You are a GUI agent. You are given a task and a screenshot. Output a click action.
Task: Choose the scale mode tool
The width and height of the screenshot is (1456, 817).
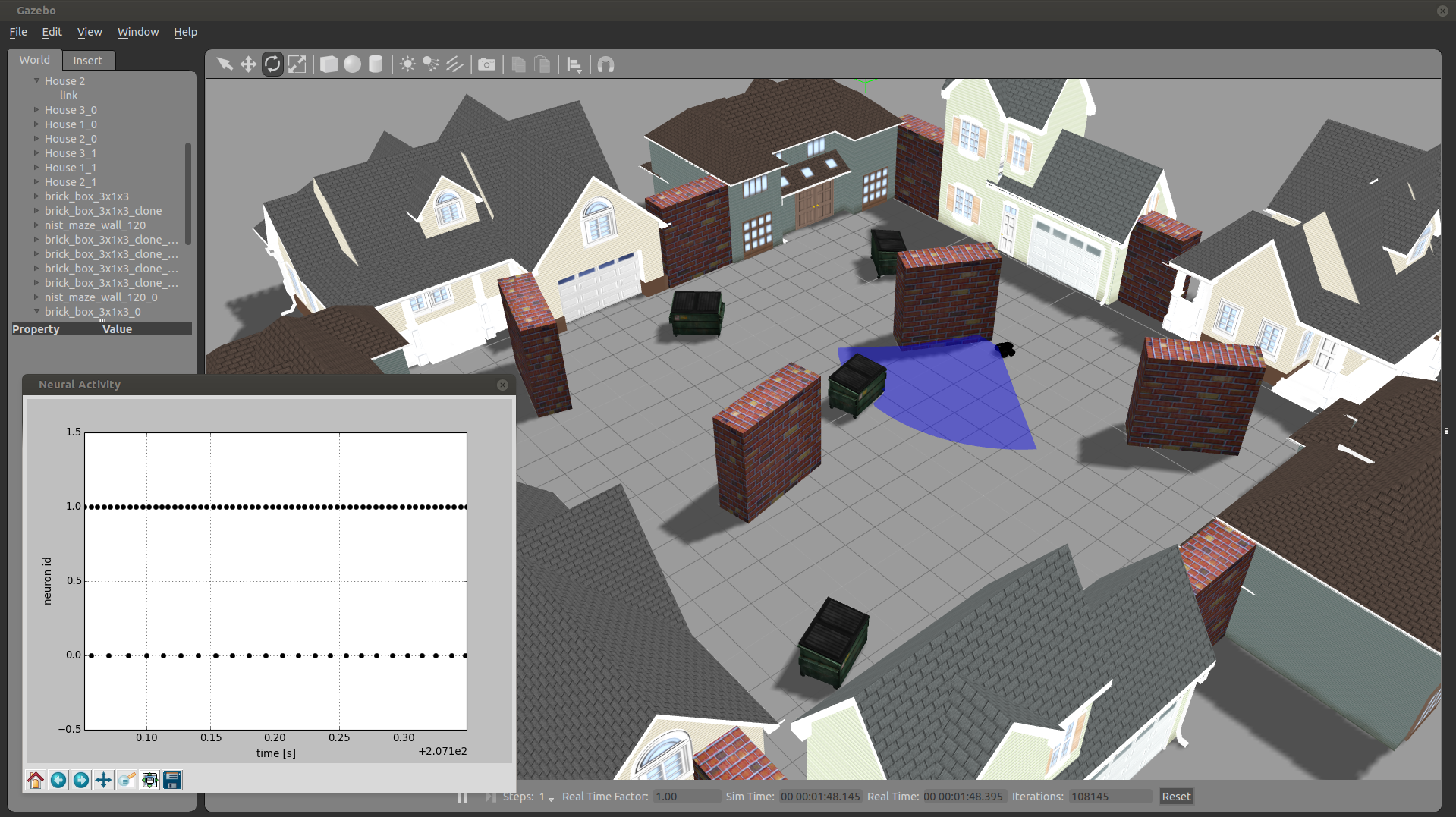tap(297, 64)
